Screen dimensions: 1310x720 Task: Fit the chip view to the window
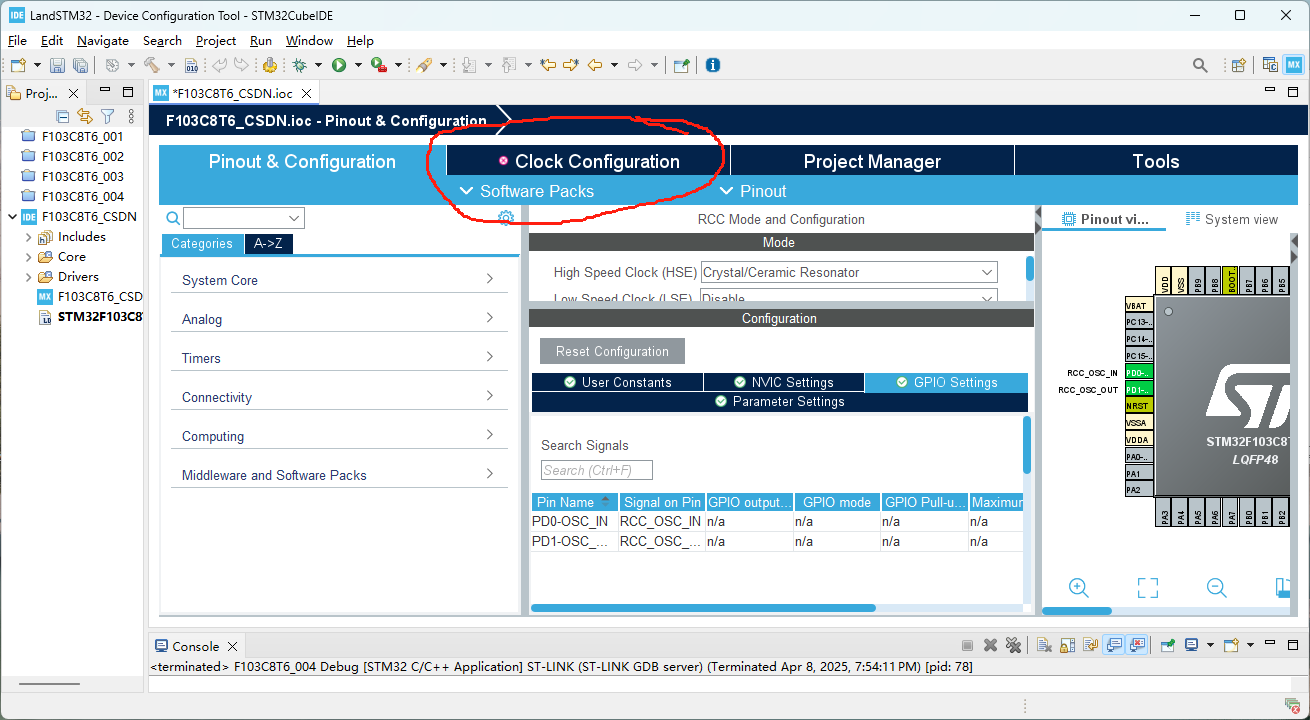click(x=1147, y=588)
